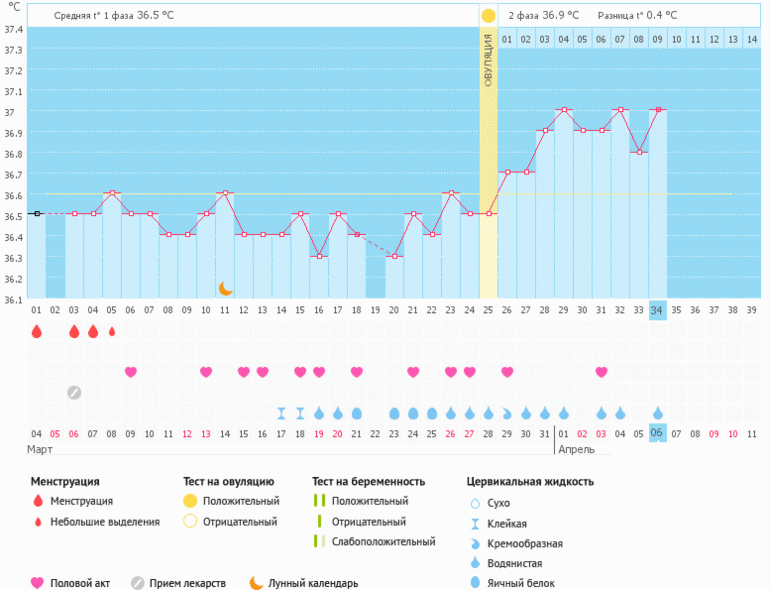Click the yellow 'Положительный' ovulation test legend circle
The height and width of the screenshot is (590, 770).
click(191, 501)
